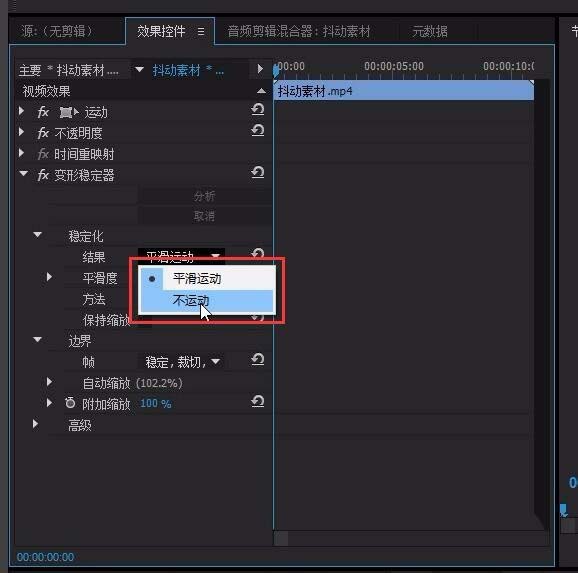The width and height of the screenshot is (578, 573).
Task: Select the 效果控件 tab
Action: [161, 31]
